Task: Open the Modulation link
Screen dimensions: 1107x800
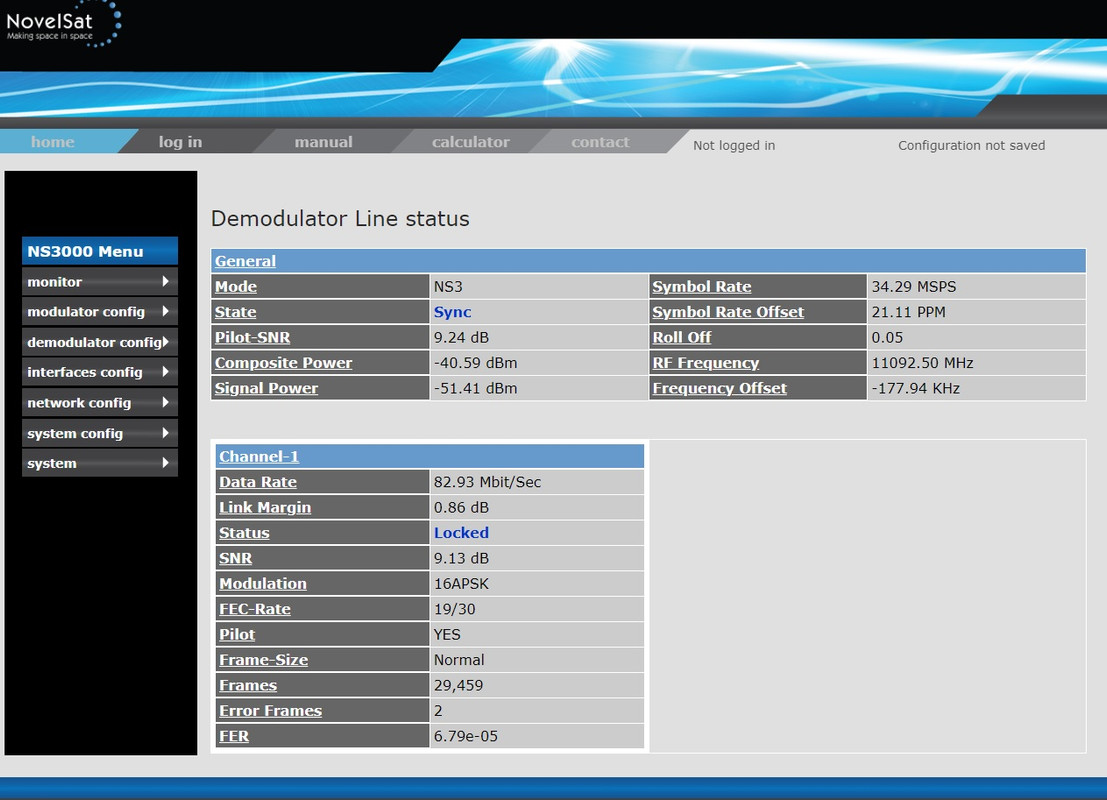Action: click(263, 583)
